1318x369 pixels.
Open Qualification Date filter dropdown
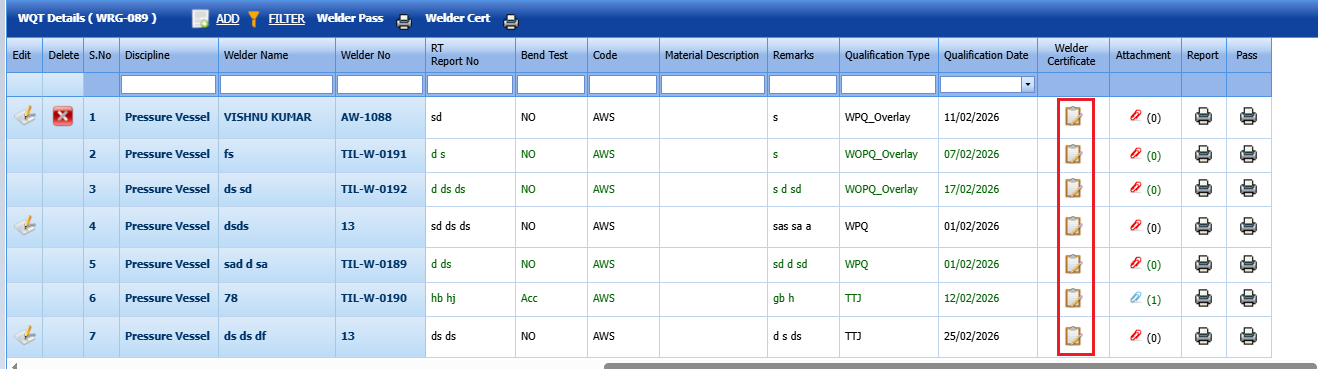tap(1027, 85)
